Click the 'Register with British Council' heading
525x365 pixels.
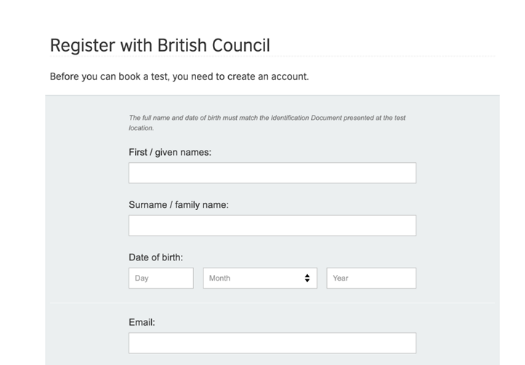click(x=160, y=46)
